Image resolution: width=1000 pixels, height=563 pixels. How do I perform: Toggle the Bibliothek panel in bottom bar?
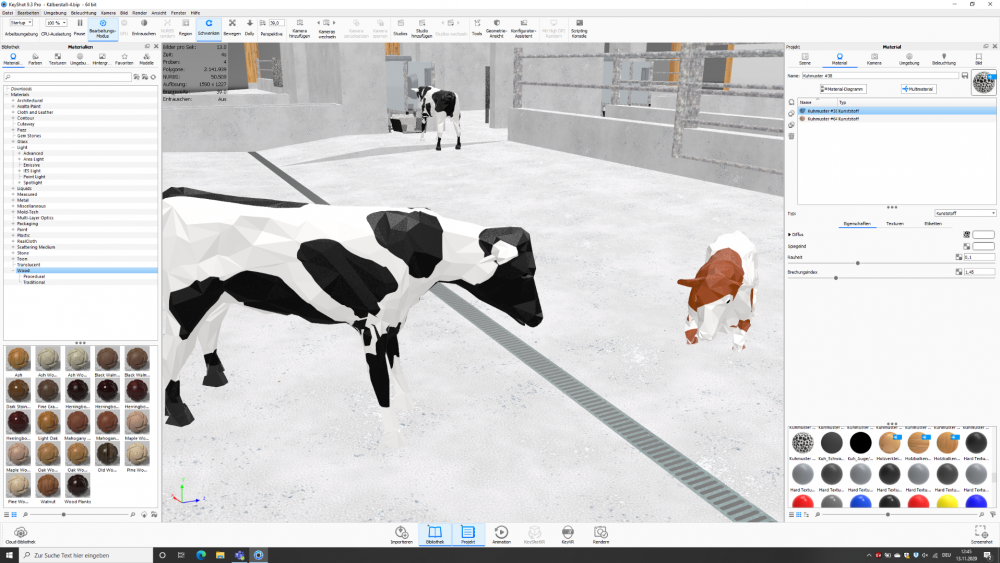434,535
